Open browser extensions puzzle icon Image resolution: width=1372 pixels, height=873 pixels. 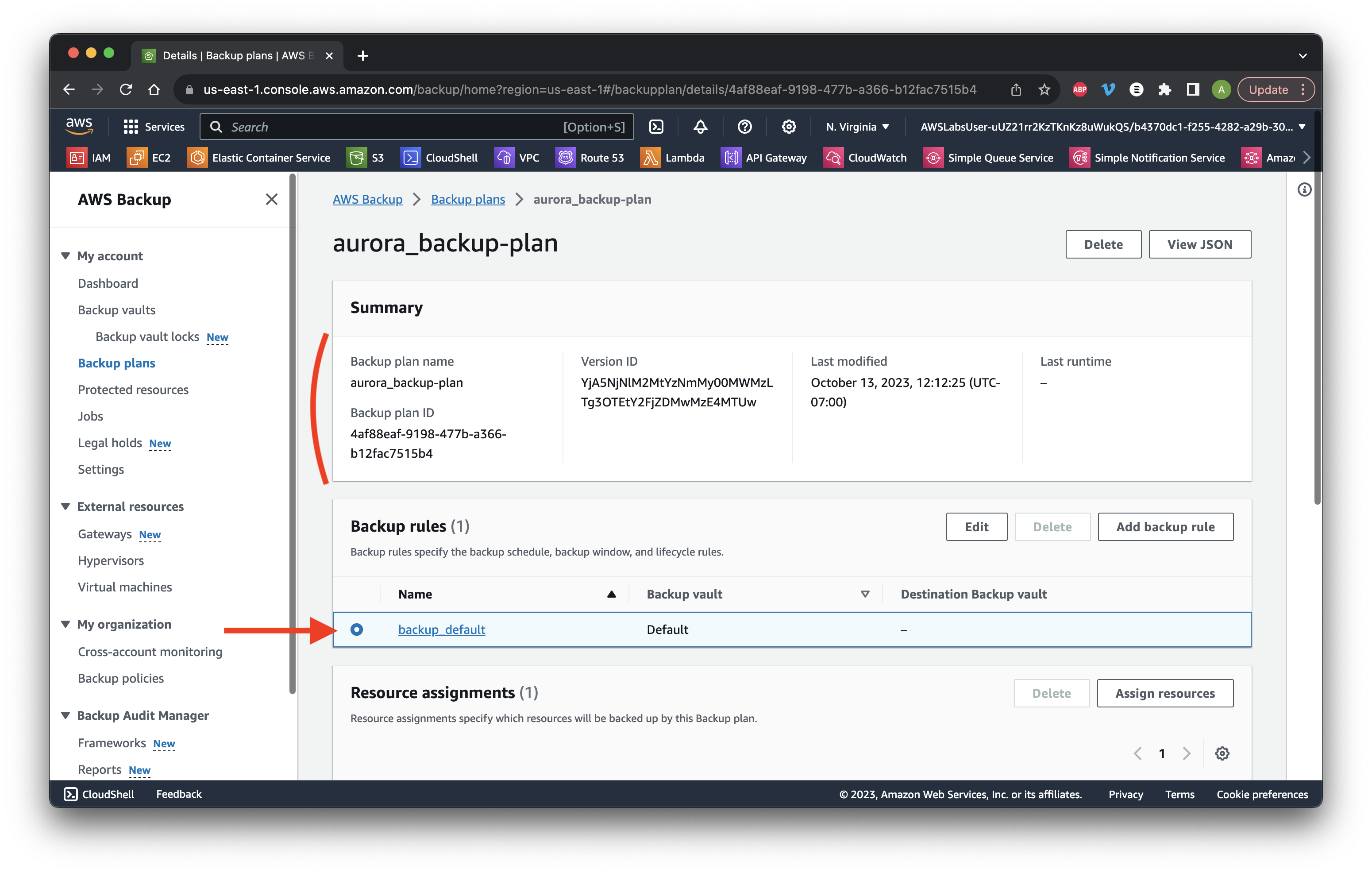point(1164,89)
